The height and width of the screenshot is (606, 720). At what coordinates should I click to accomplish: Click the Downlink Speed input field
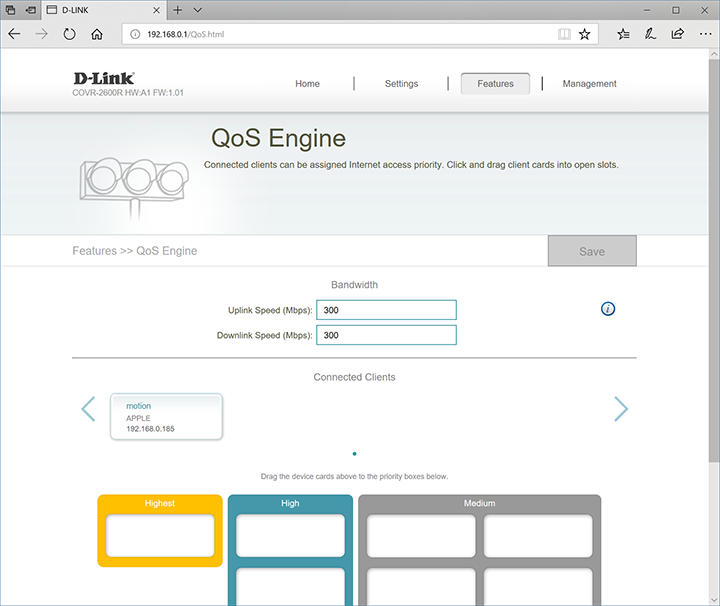(x=386, y=335)
